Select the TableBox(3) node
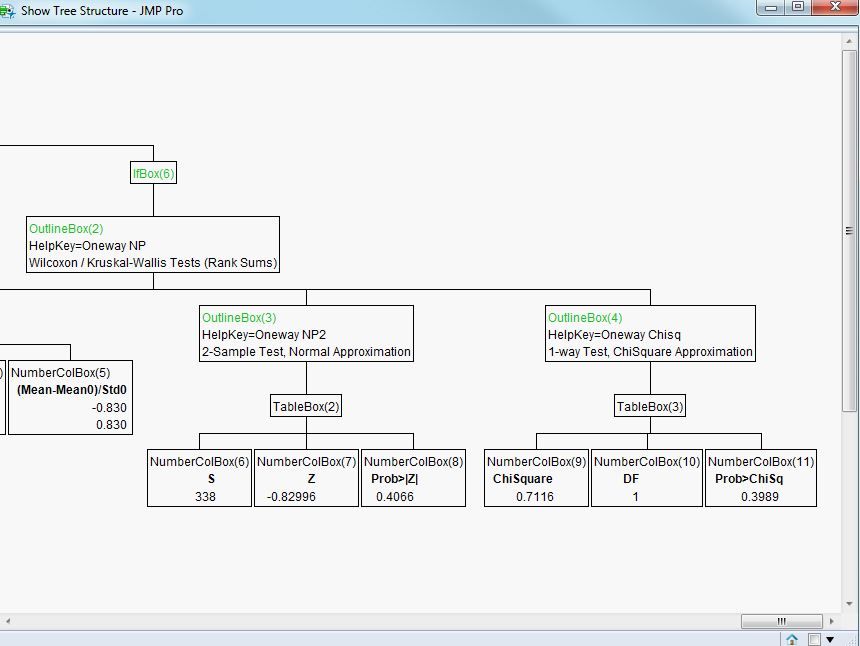The width and height of the screenshot is (860, 646). point(650,406)
